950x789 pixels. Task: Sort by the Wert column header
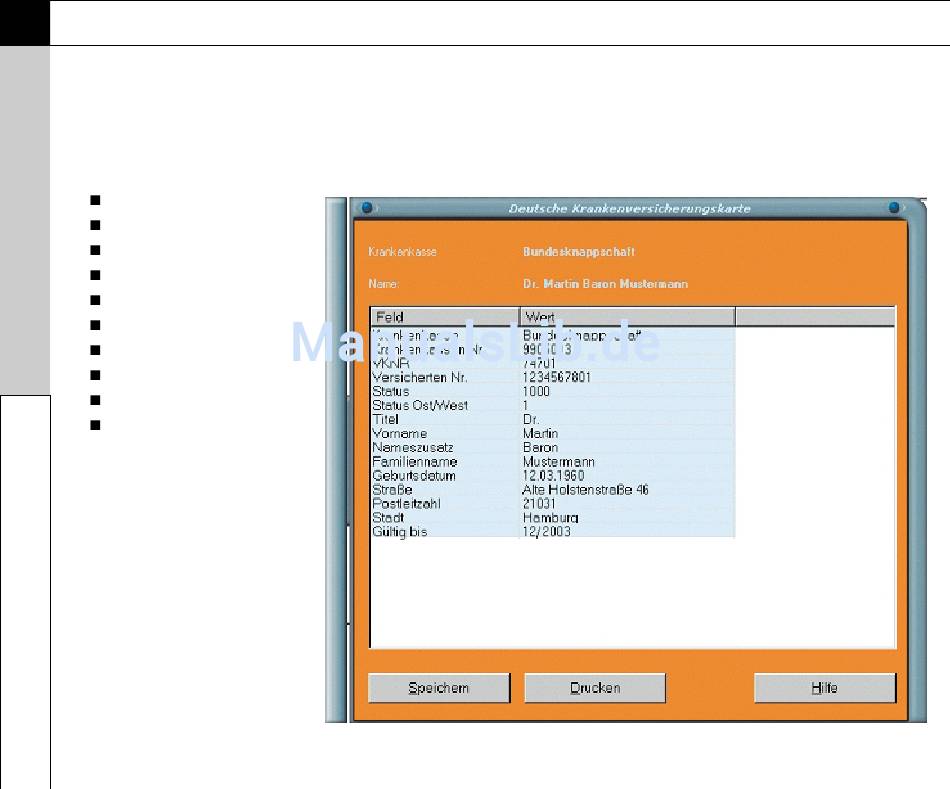click(x=627, y=316)
